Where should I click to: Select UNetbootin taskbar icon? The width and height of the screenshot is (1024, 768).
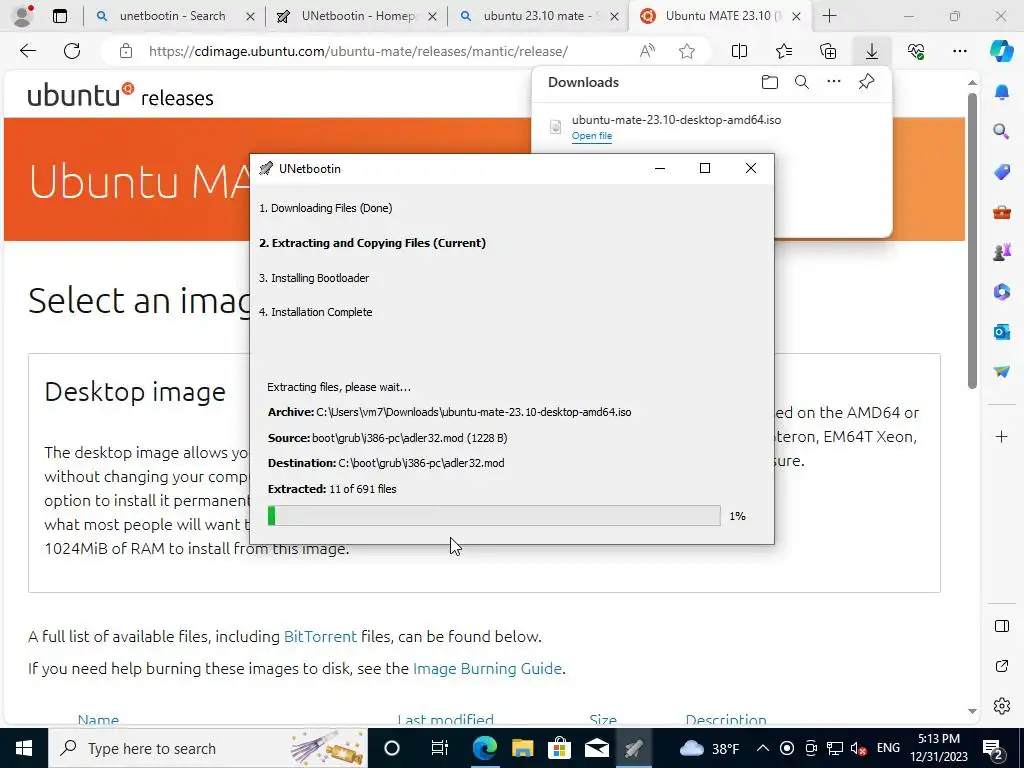633,748
